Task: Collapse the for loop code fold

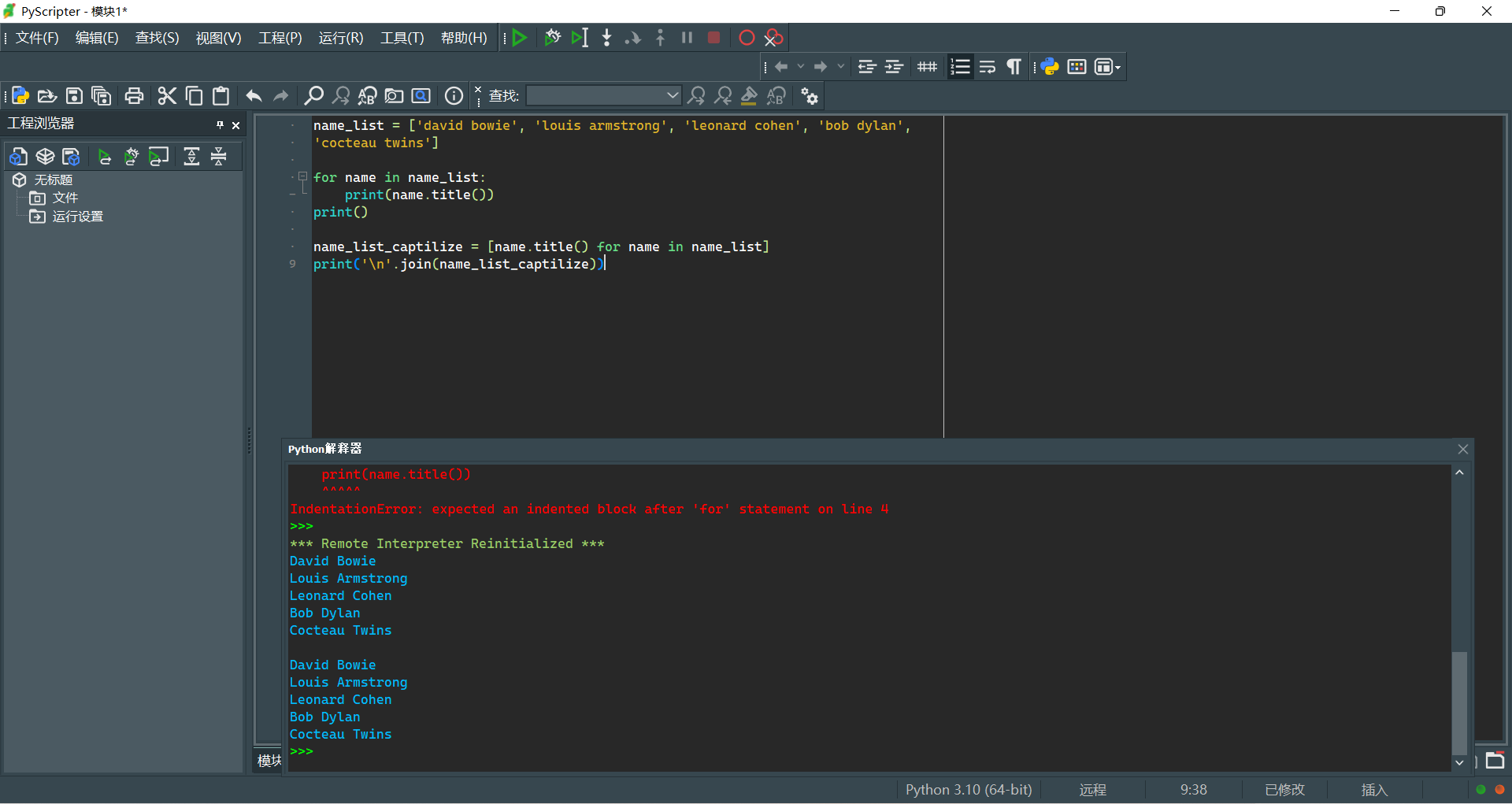Action: coord(302,177)
